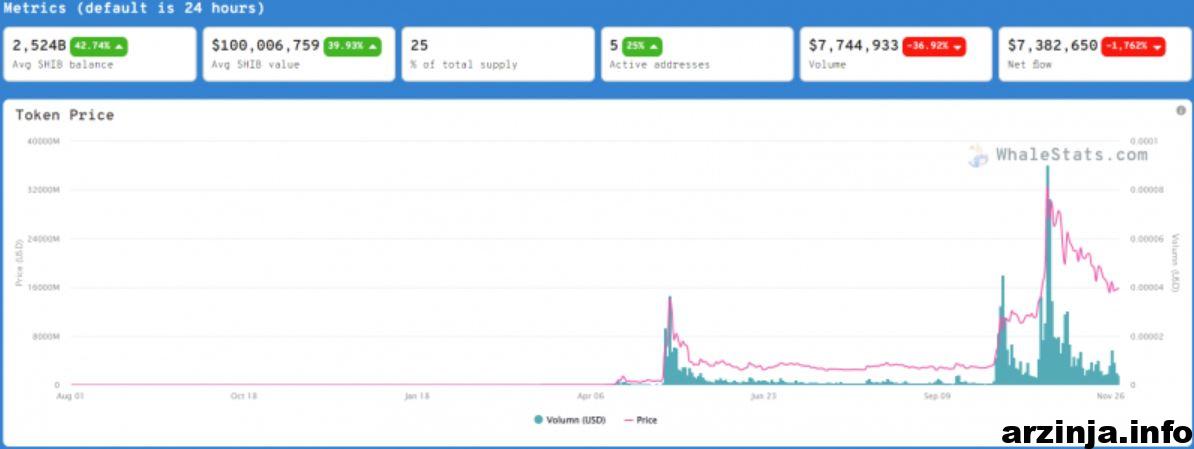Click the Metrics (default is 24 hours) heading

click(134, 9)
